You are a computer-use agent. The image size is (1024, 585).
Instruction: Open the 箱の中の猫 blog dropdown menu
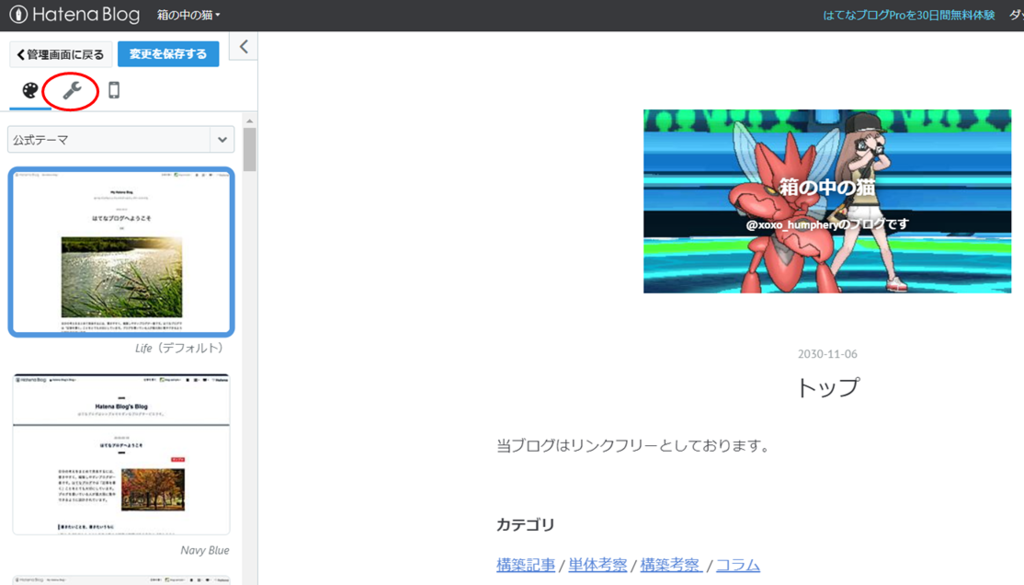pyautogui.click(x=188, y=15)
